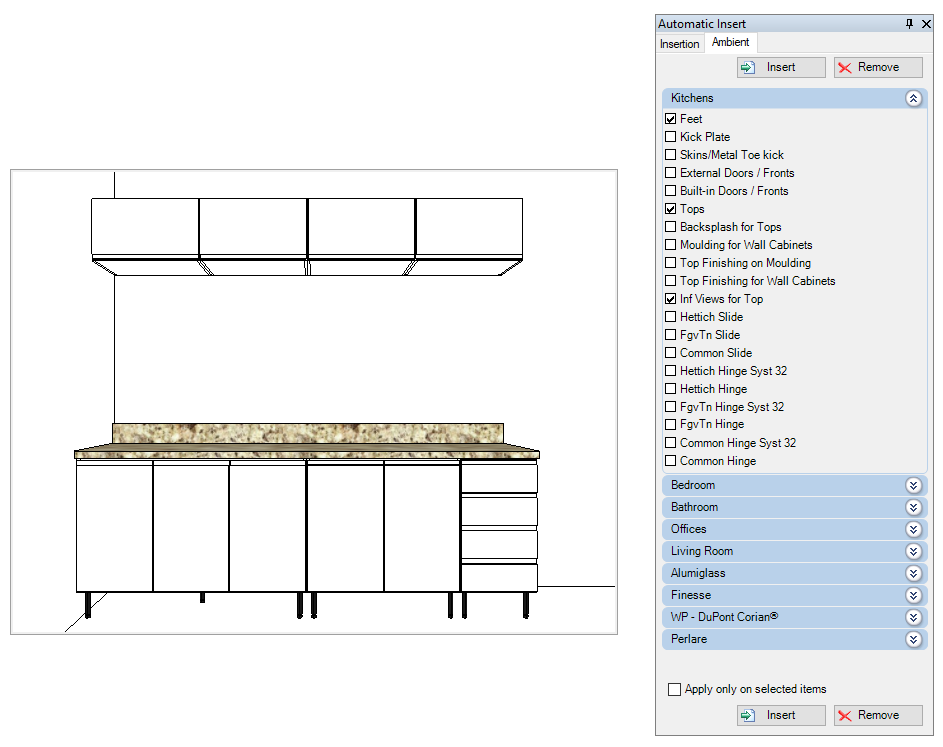Expand the Bathroom section
The image size is (943, 747).
coord(913,508)
